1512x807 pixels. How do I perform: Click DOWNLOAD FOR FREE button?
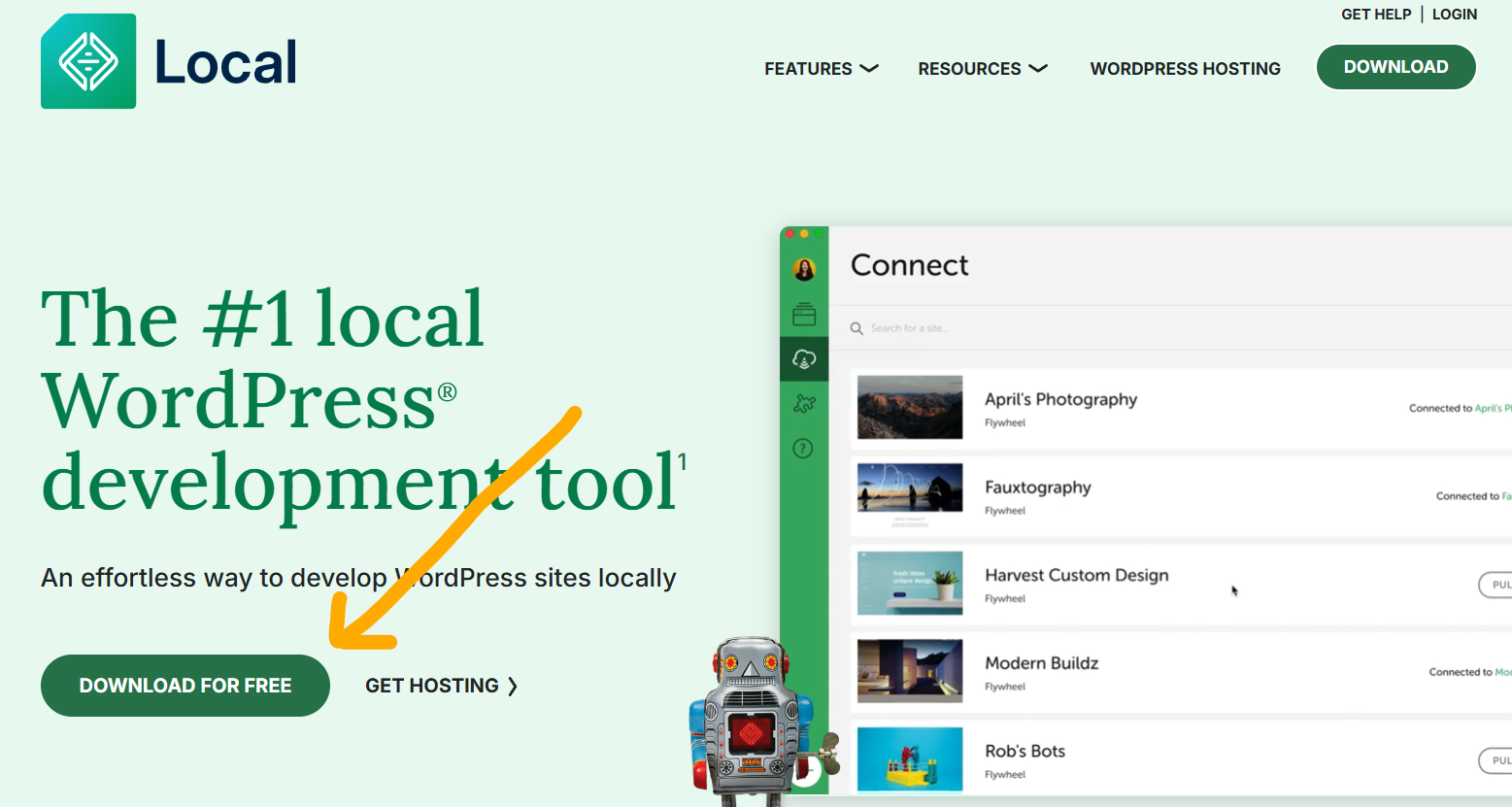click(x=185, y=685)
